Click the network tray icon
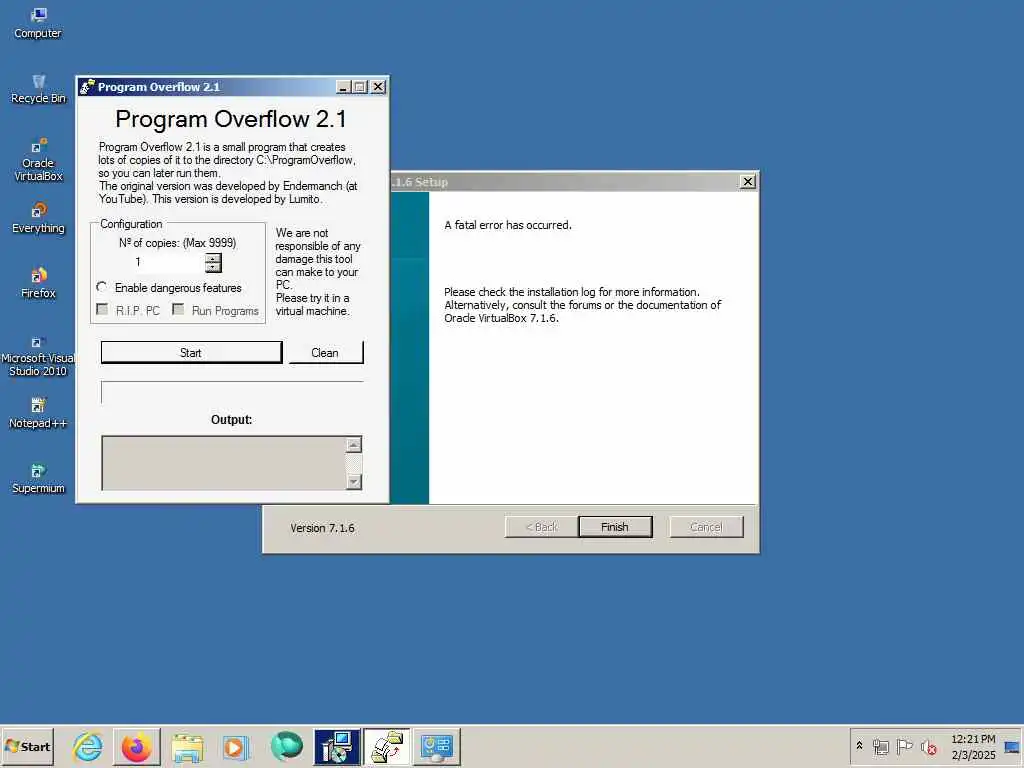Viewport: 1024px width, 768px height. click(x=880, y=746)
